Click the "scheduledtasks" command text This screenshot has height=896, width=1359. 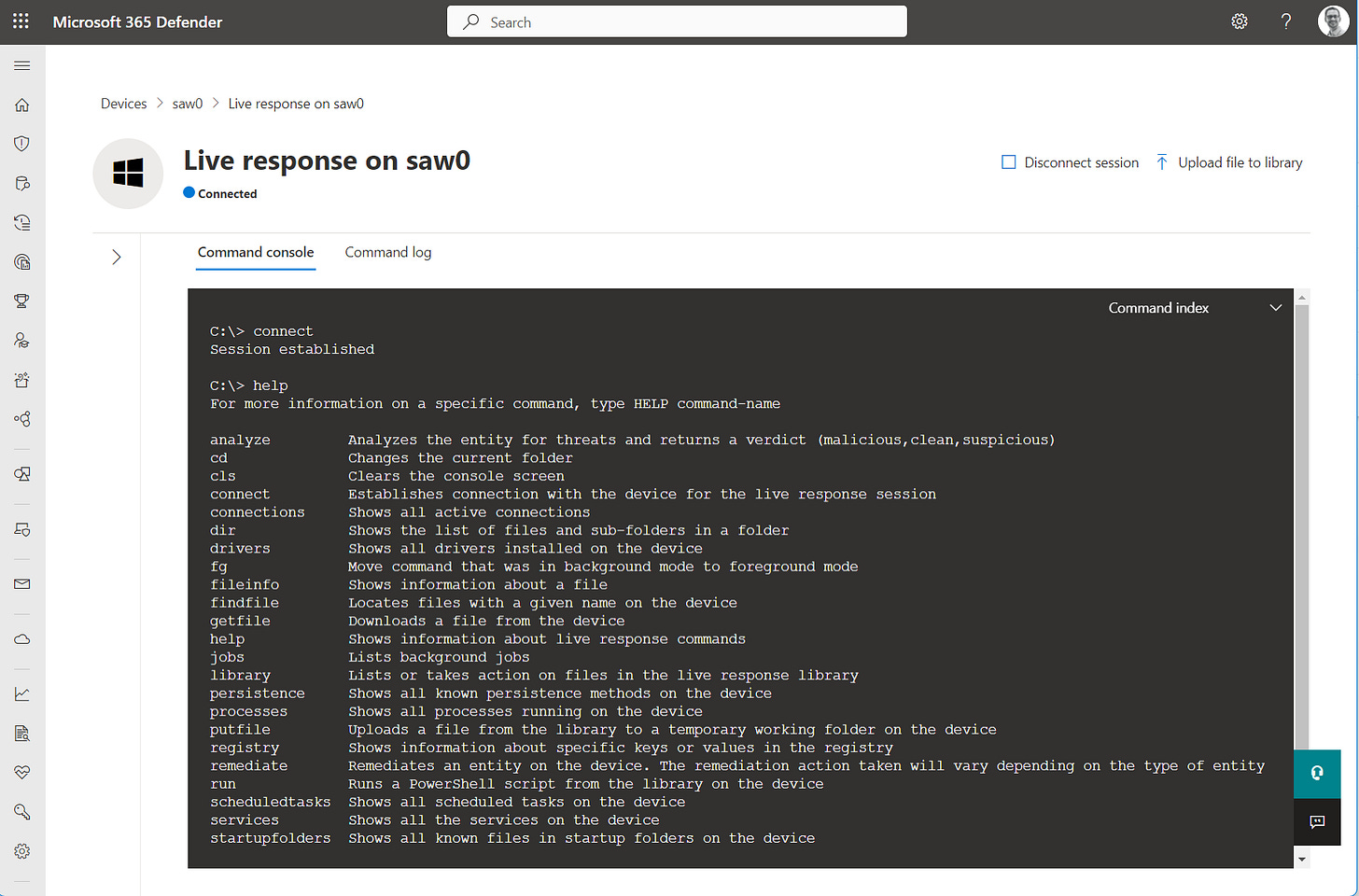[x=271, y=803]
